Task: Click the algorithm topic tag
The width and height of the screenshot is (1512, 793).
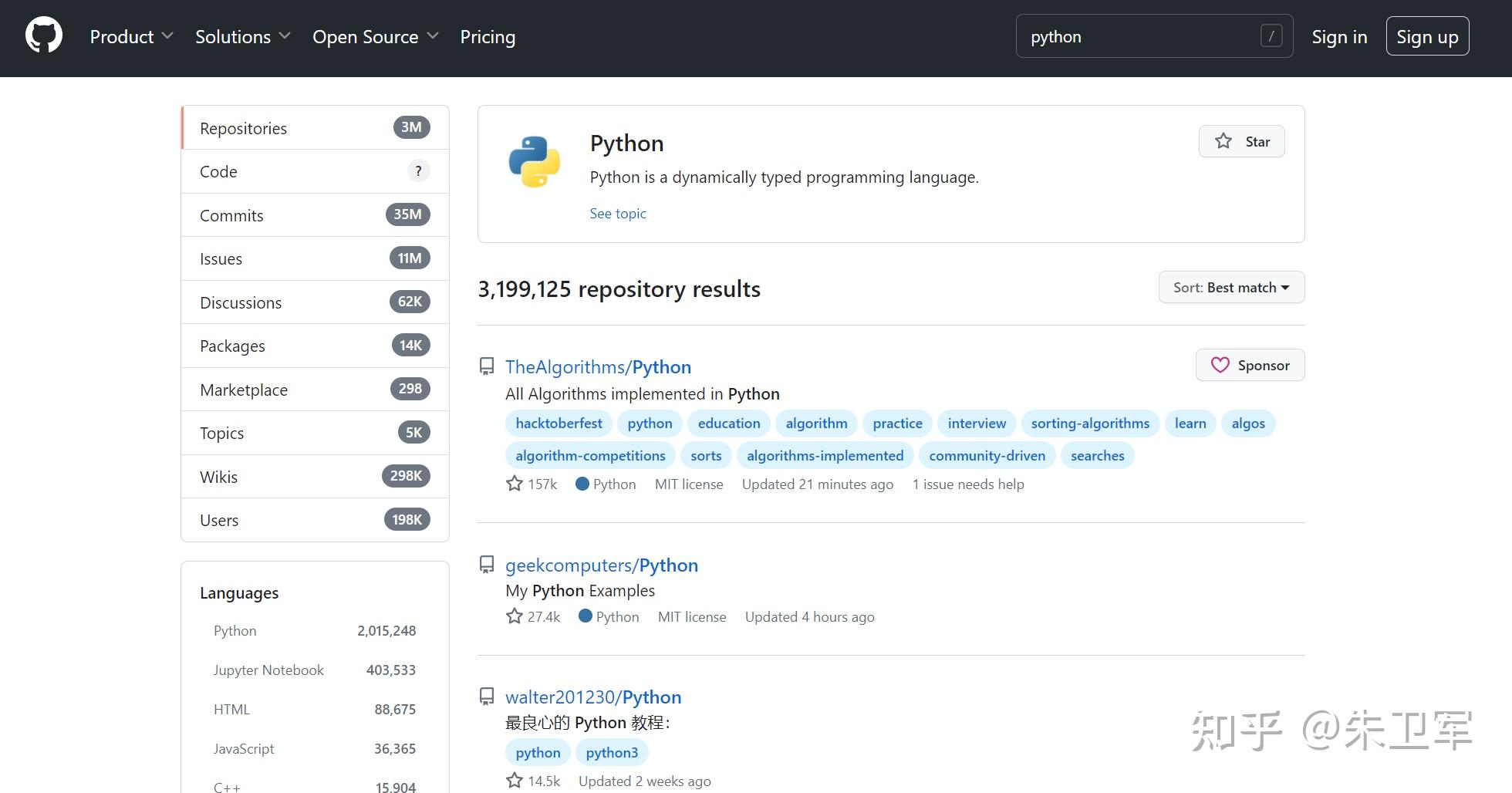Action: click(x=816, y=423)
